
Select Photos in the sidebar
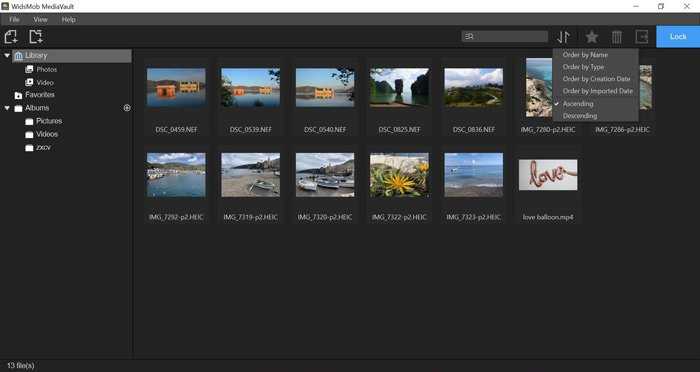tap(46, 69)
